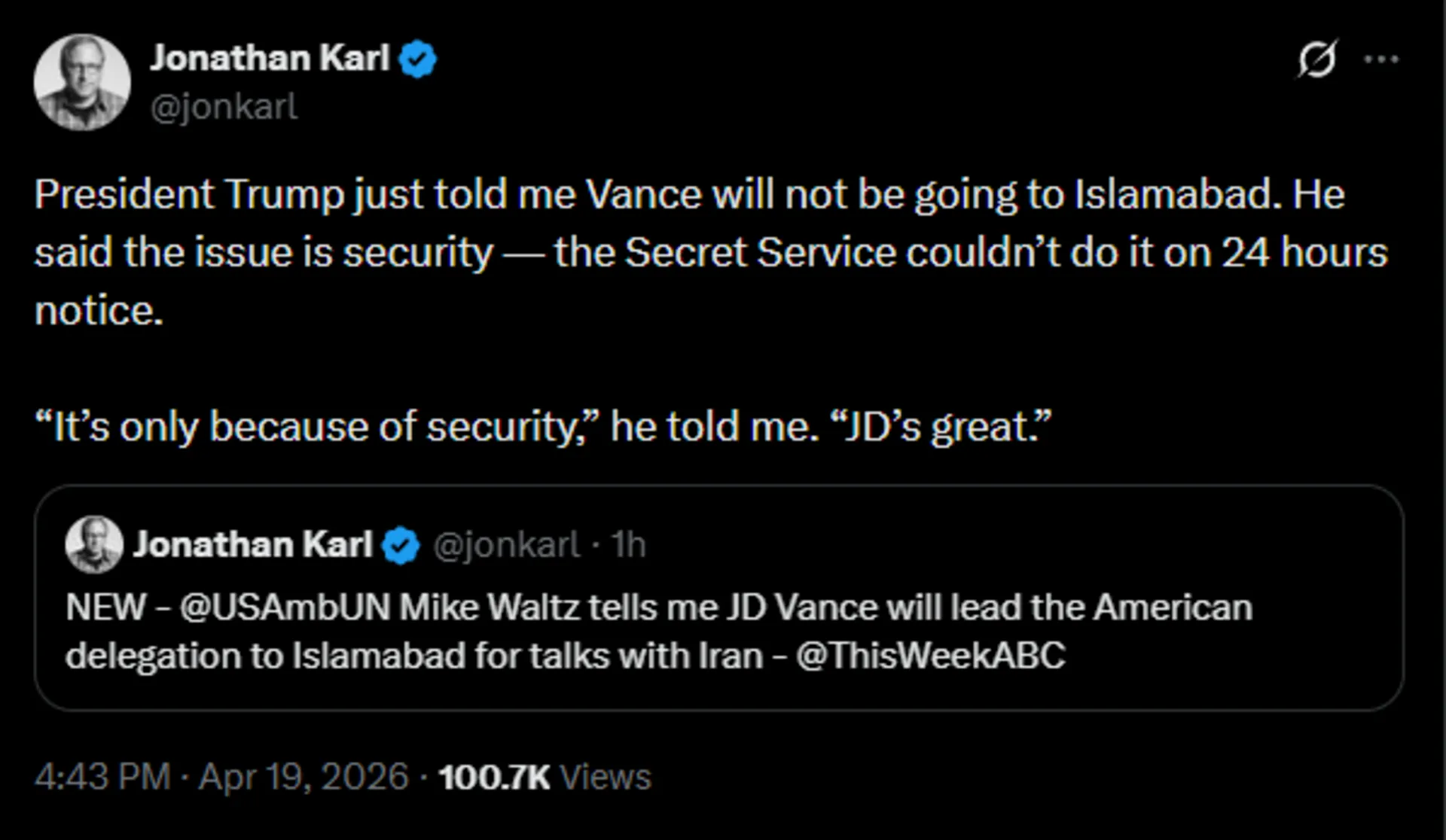This screenshot has height=840, width=1446.
Task: Click the blue verified badge beside the author name
Action: 418,59
